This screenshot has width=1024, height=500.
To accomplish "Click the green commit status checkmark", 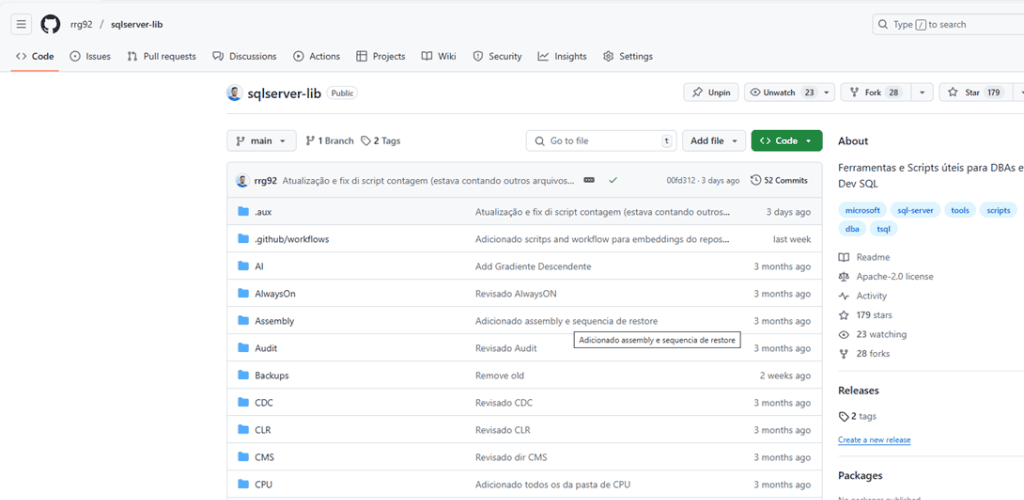I will coord(612,181).
